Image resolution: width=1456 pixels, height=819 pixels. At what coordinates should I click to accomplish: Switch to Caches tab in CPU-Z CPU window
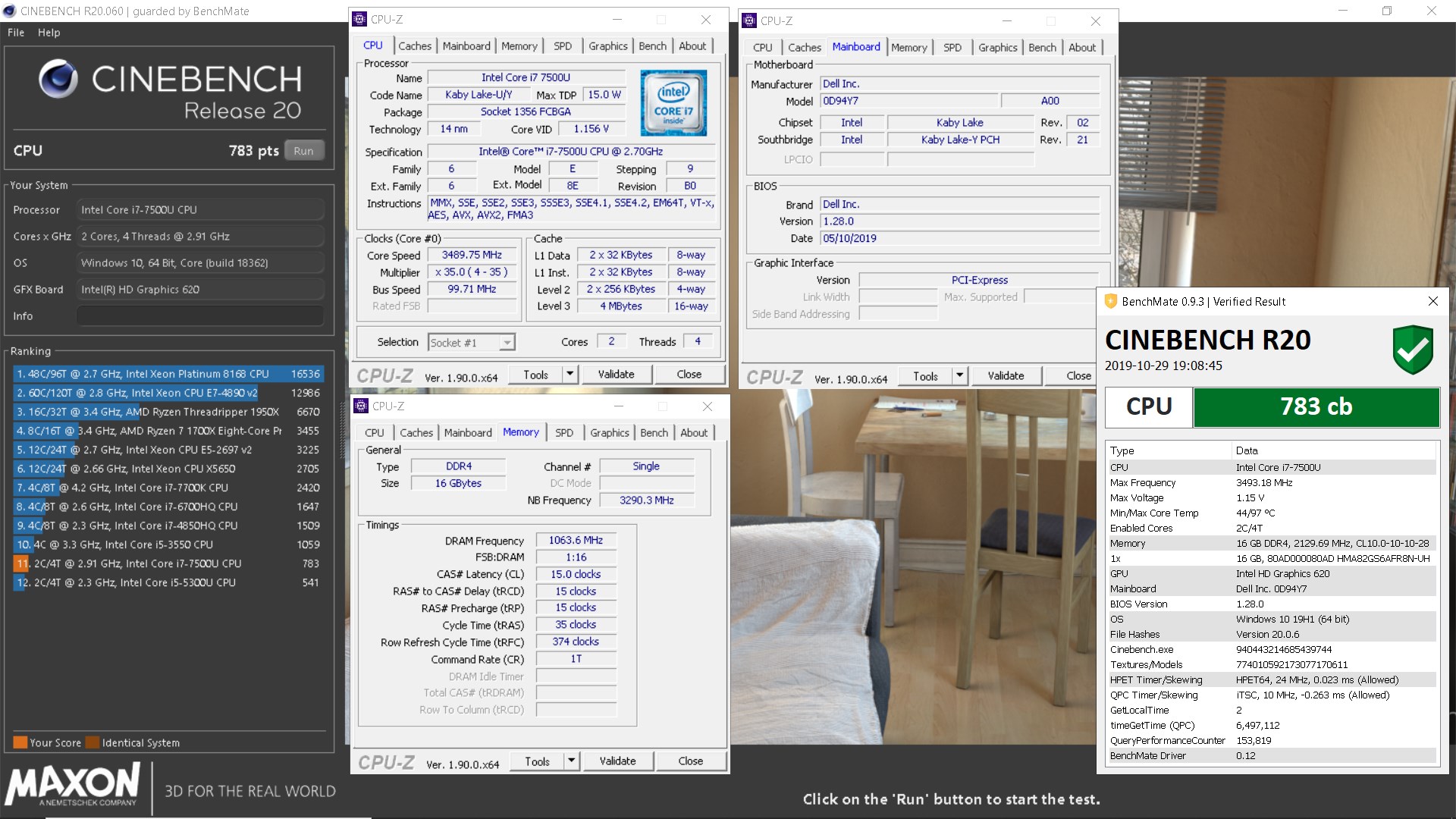(415, 46)
